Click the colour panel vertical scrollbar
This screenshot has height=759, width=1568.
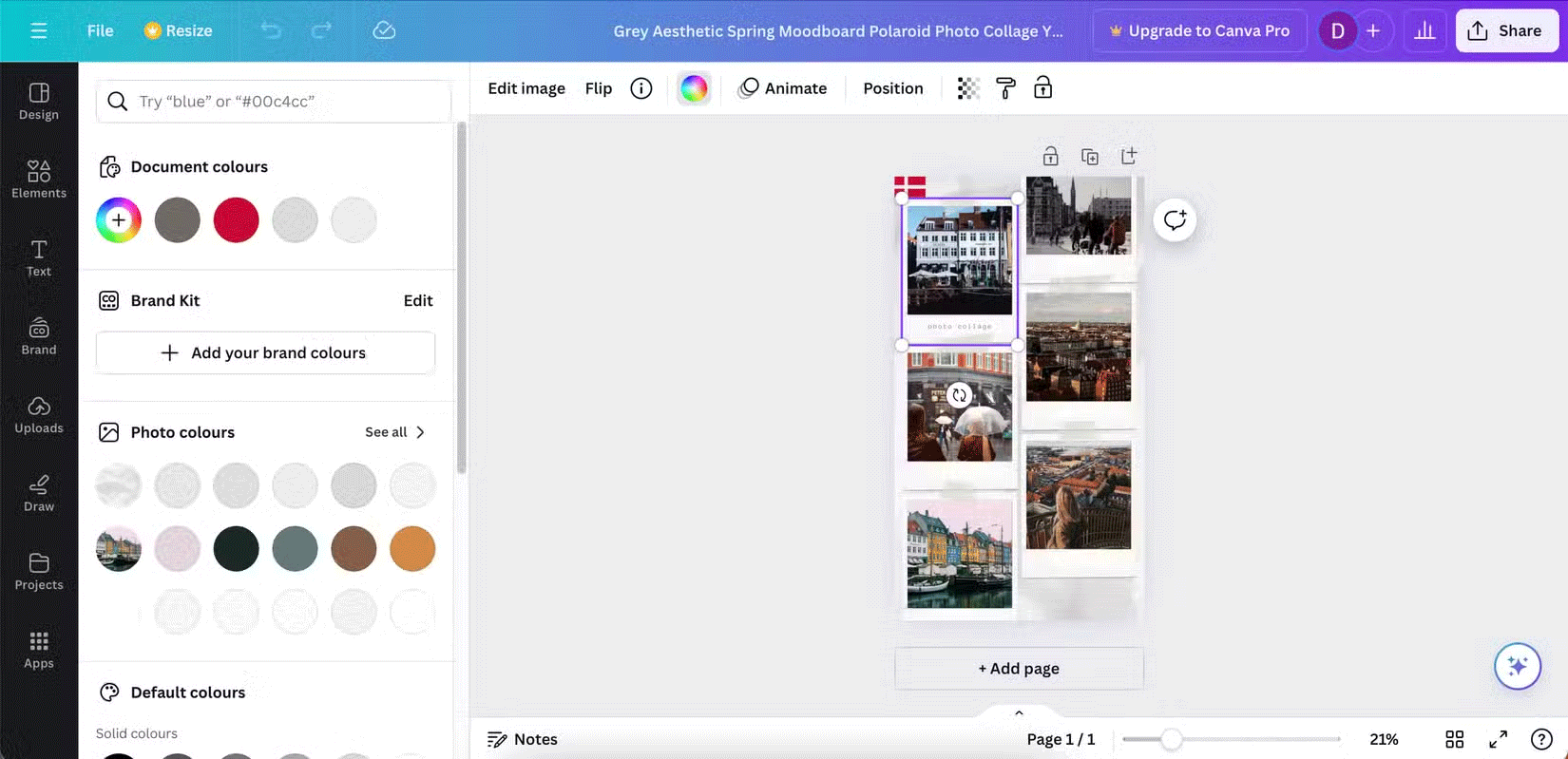click(x=462, y=297)
